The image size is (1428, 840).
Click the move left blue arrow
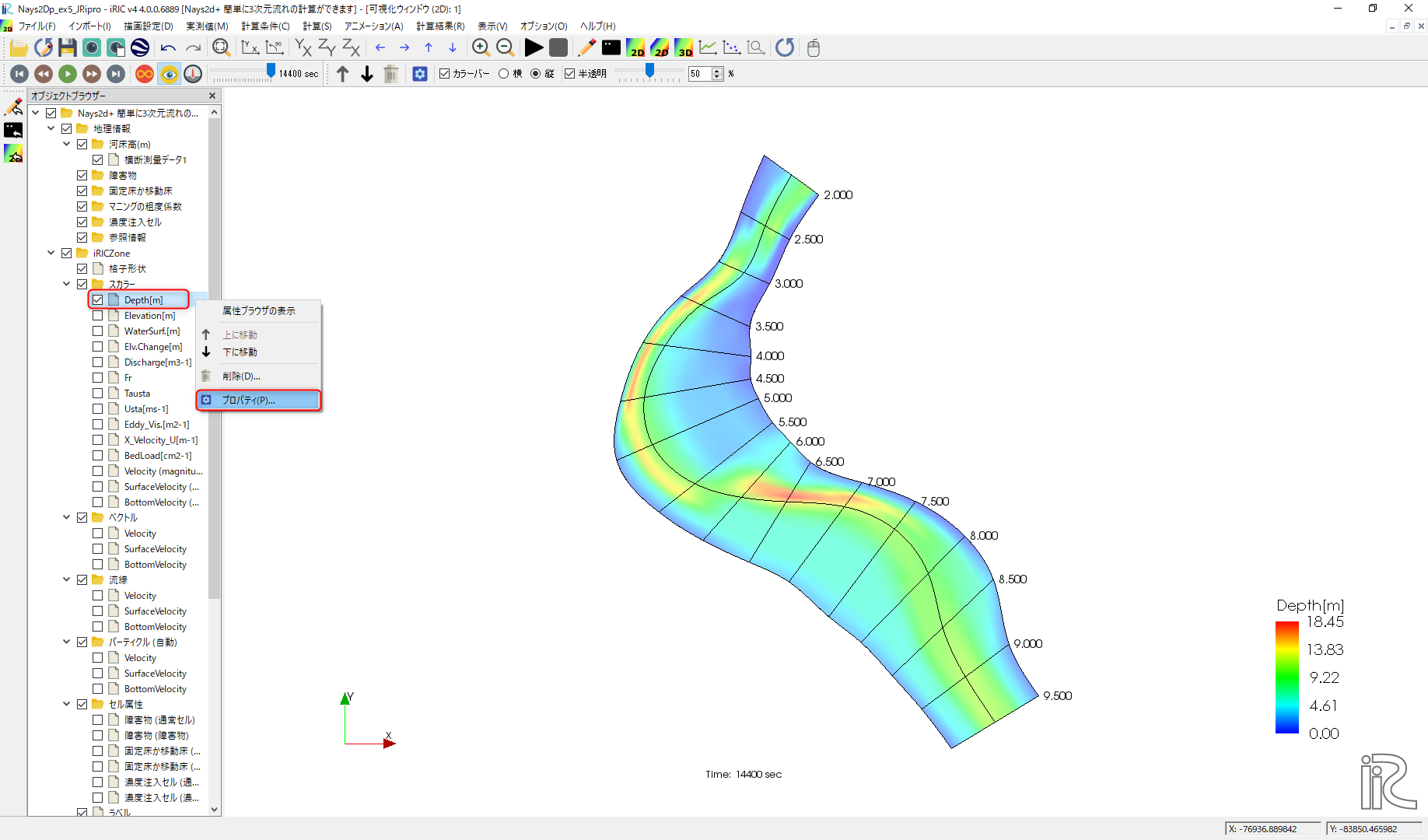coord(380,48)
